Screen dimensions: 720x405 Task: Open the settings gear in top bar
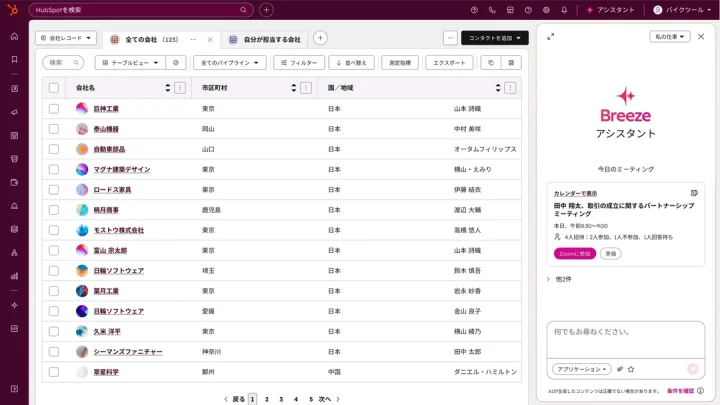546,10
